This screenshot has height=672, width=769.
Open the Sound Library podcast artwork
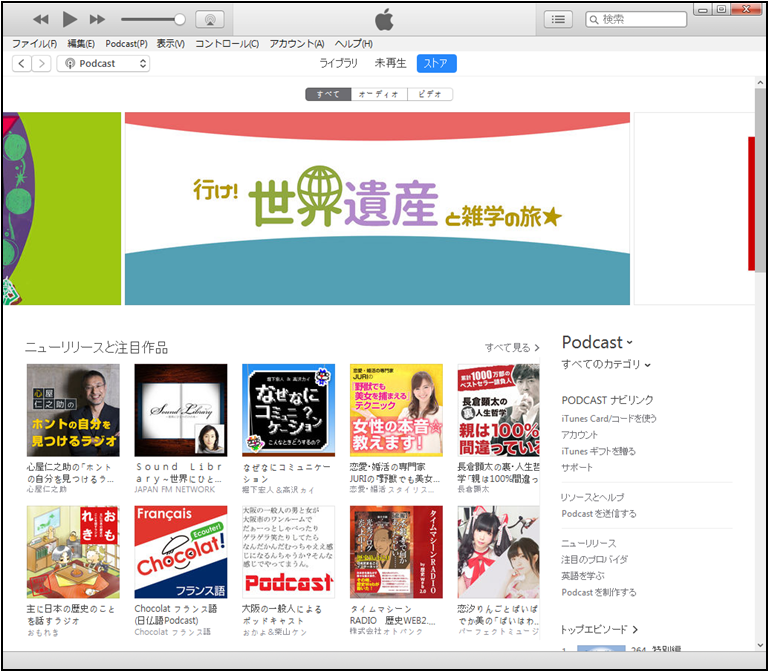[x=181, y=410]
